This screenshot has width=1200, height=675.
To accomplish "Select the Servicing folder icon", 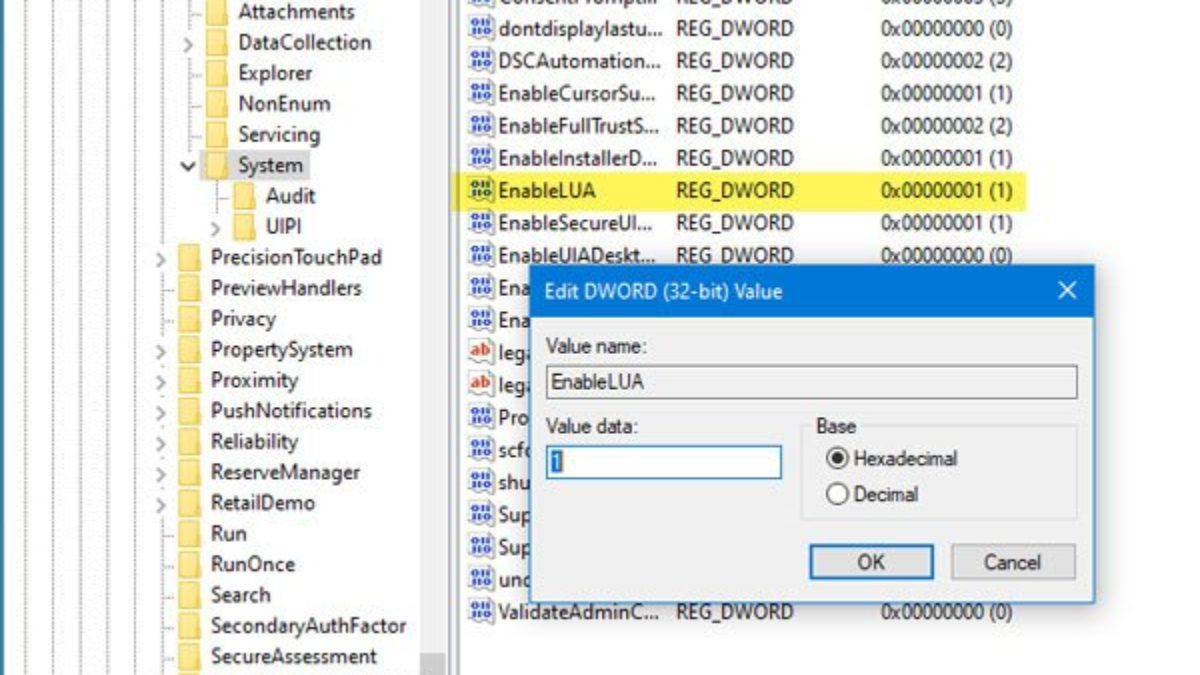I will point(216,135).
